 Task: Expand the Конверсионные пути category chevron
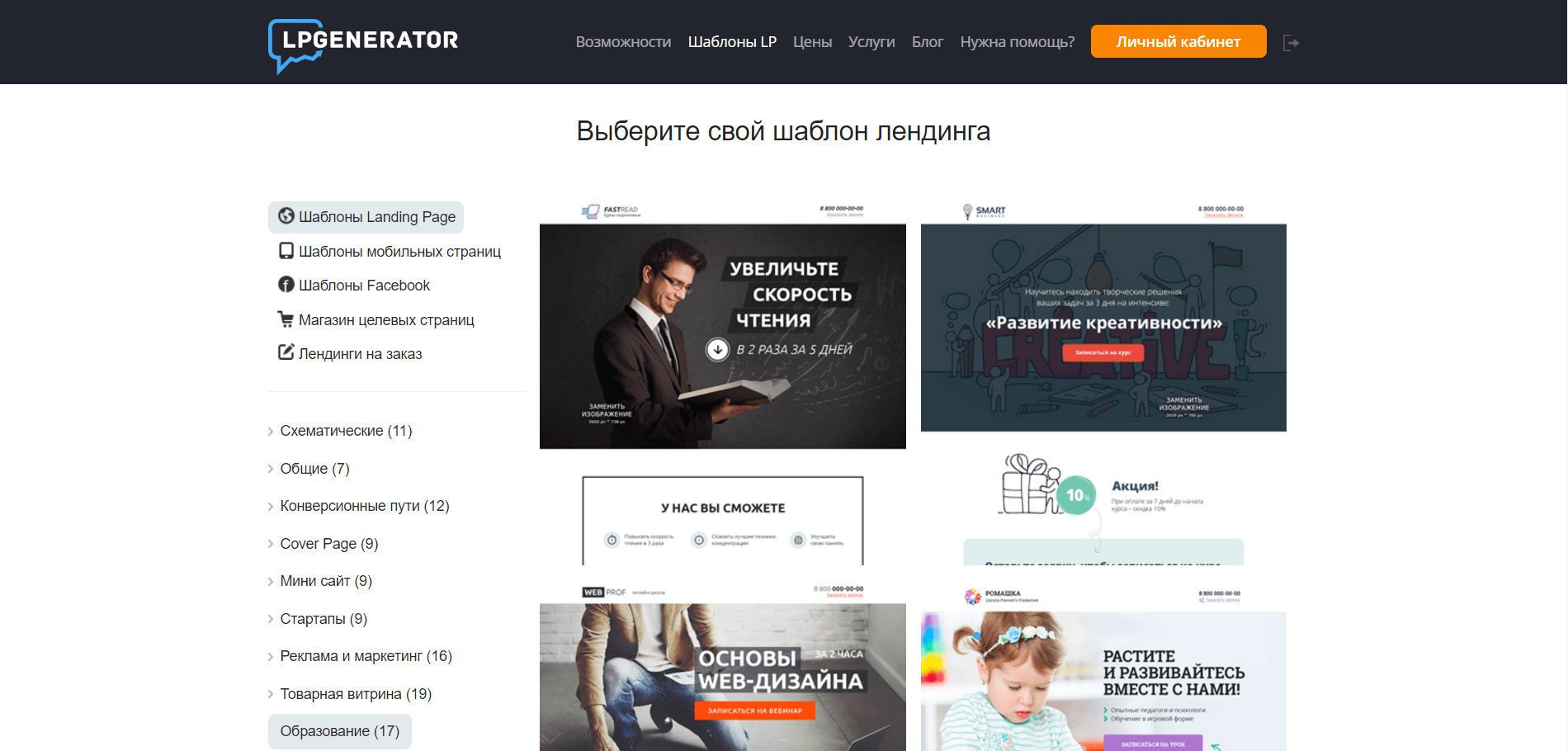point(271,507)
